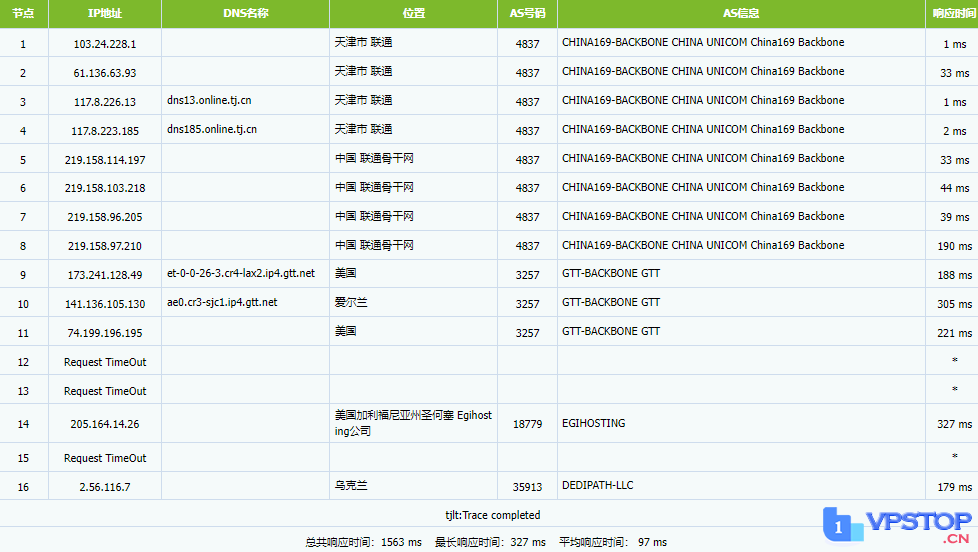The height and width of the screenshot is (552, 978).
Task: Select IP address 117.8.223.185
Action: pos(105,131)
